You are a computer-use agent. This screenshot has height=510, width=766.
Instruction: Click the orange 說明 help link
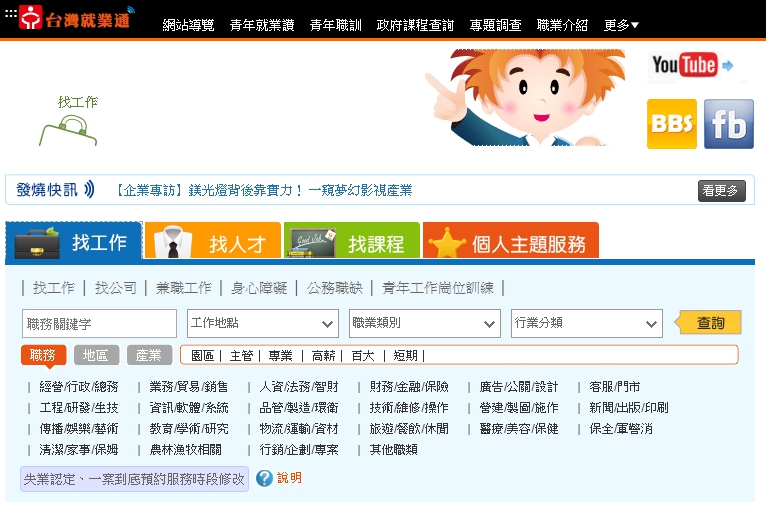(289, 478)
